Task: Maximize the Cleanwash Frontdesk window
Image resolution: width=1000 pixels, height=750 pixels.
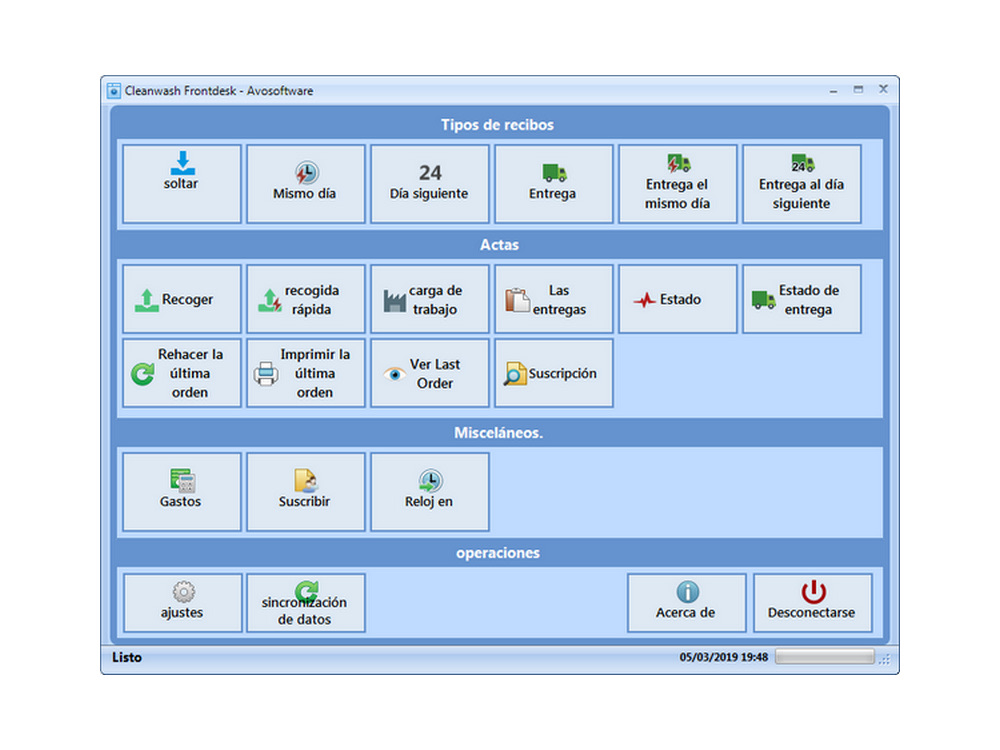Action: (858, 90)
